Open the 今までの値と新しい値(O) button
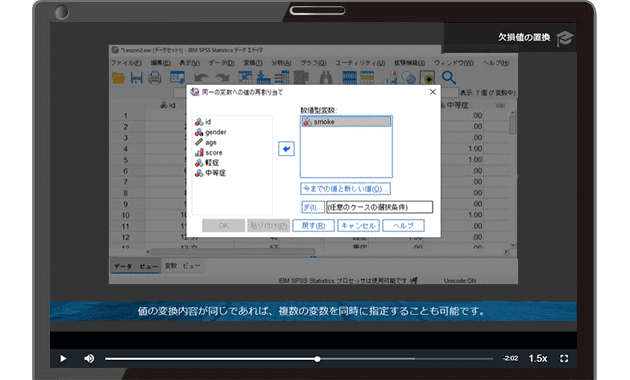The height and width of the screenshot is (380, 630). [x=345, y=188]
